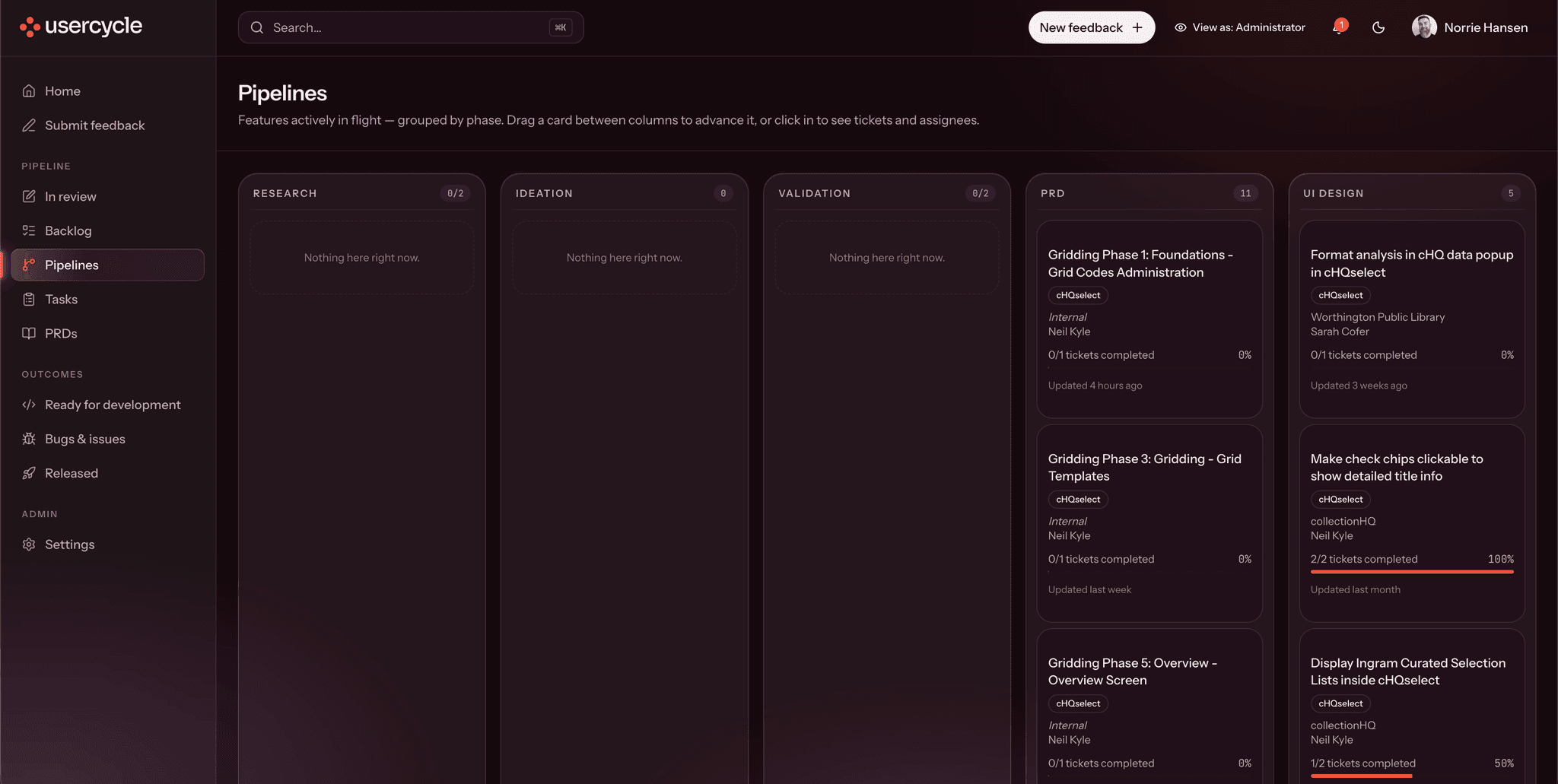1558x784 pixels.
Task: Open Gridding Phase 1: Foundations card
Action: [x=1149, y=319]
